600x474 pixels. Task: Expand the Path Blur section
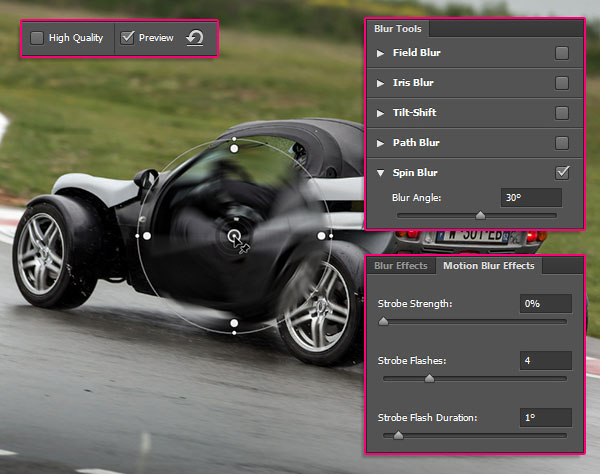[x=380, y=143]
